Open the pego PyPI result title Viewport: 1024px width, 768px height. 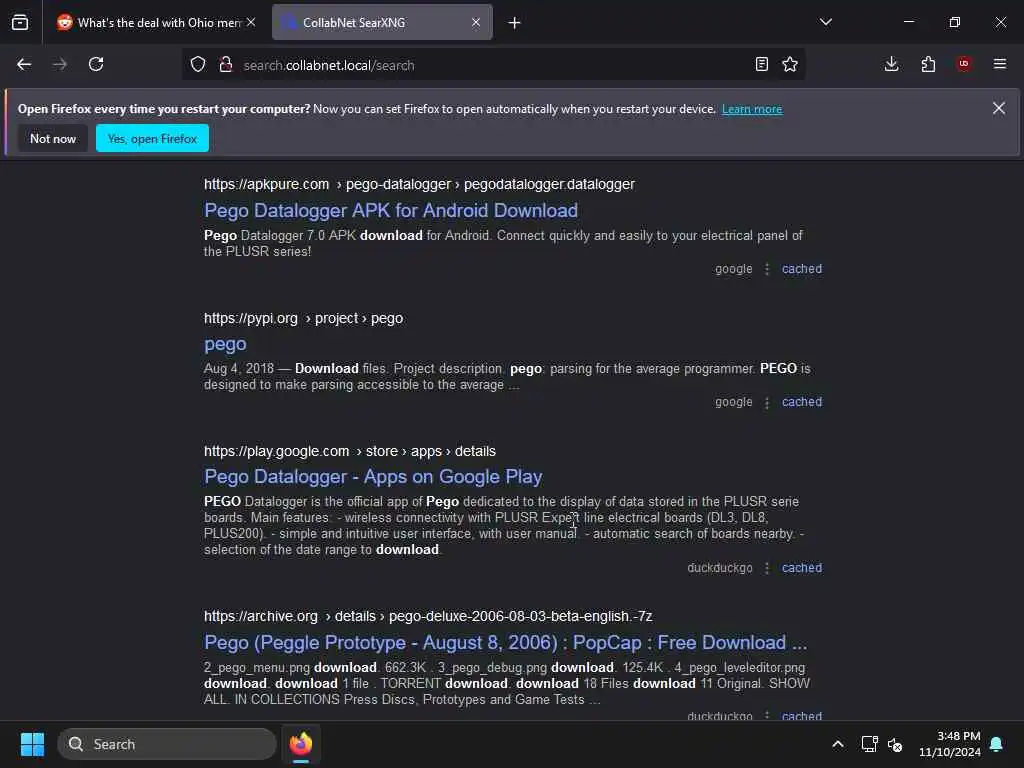coord(225,344)
